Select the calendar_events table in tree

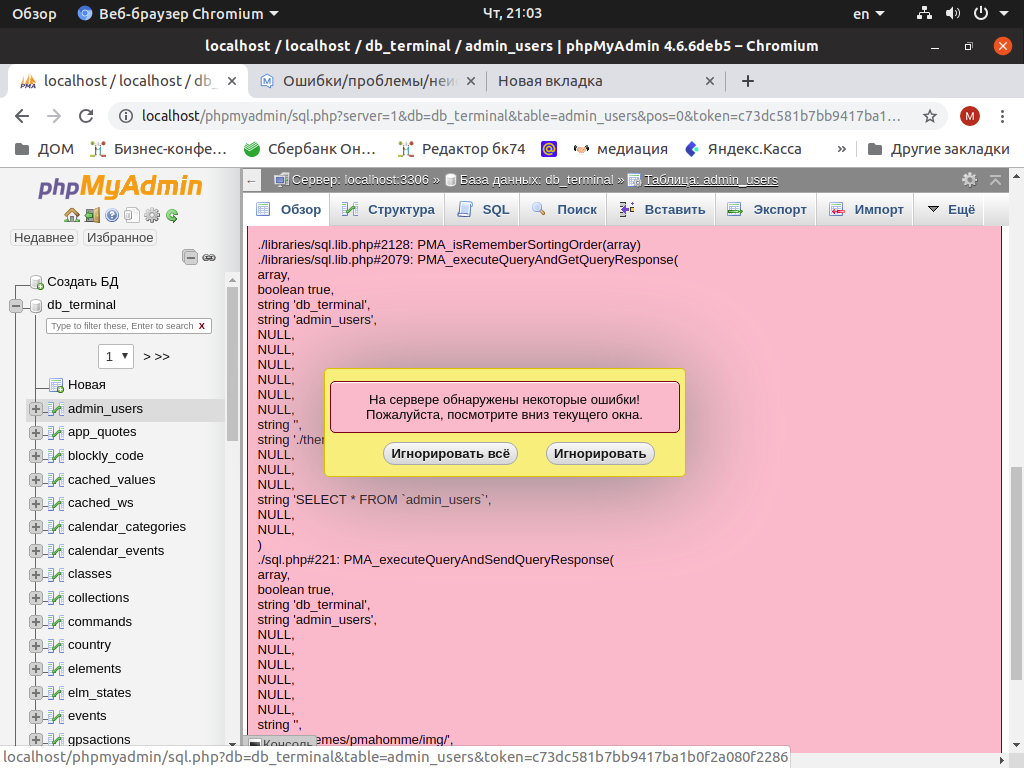tap(115, 551)
